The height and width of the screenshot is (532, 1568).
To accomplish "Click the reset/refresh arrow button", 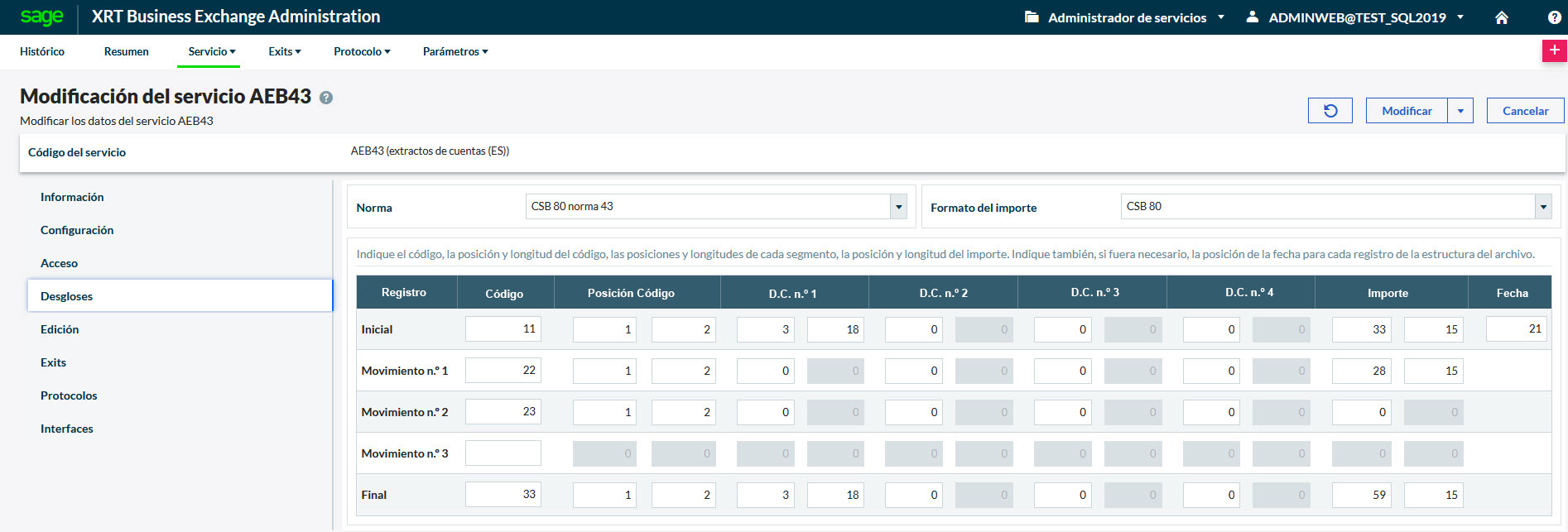I will 1330,111.
